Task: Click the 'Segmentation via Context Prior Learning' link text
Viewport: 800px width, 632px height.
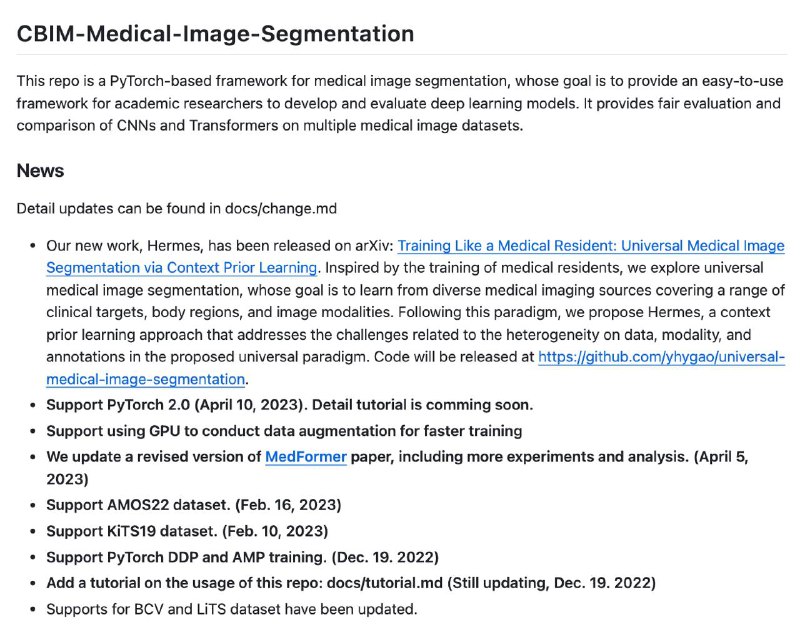Action: click(182, 268)
